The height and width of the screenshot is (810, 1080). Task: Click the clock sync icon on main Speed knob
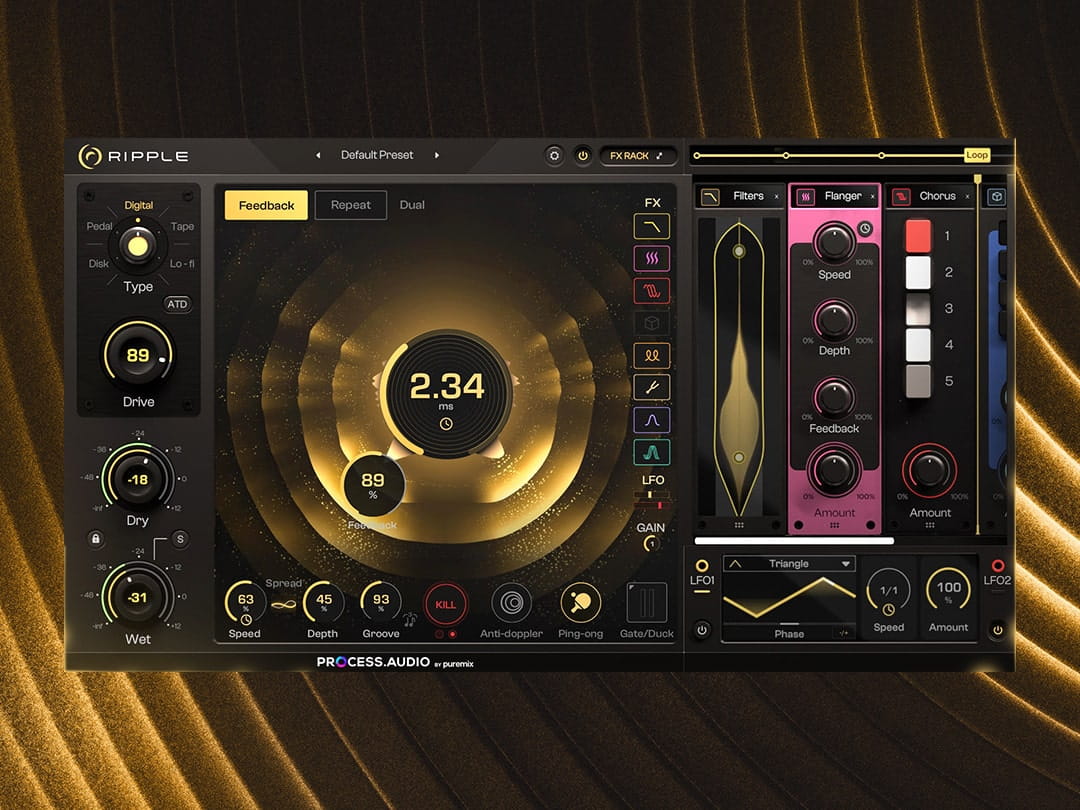[x=245, y=620]
